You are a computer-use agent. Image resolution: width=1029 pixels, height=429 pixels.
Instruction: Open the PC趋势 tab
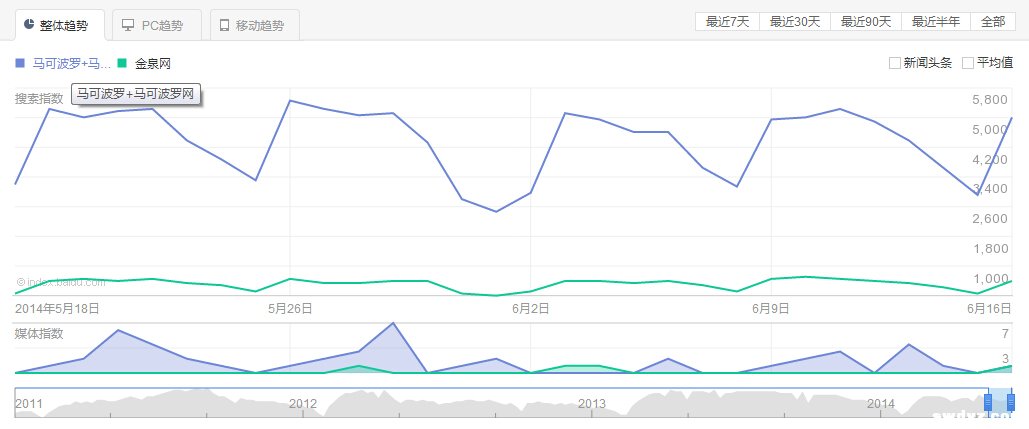coord(157,25)
